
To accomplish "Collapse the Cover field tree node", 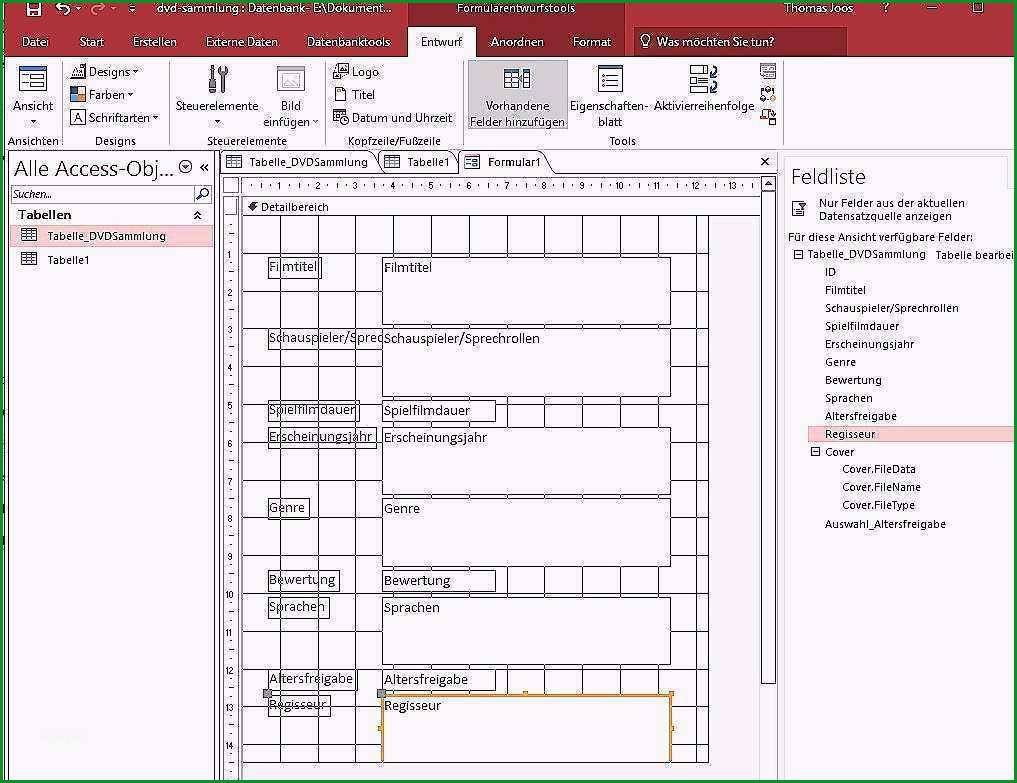I will pyautogui.click(x=815, y=452).
